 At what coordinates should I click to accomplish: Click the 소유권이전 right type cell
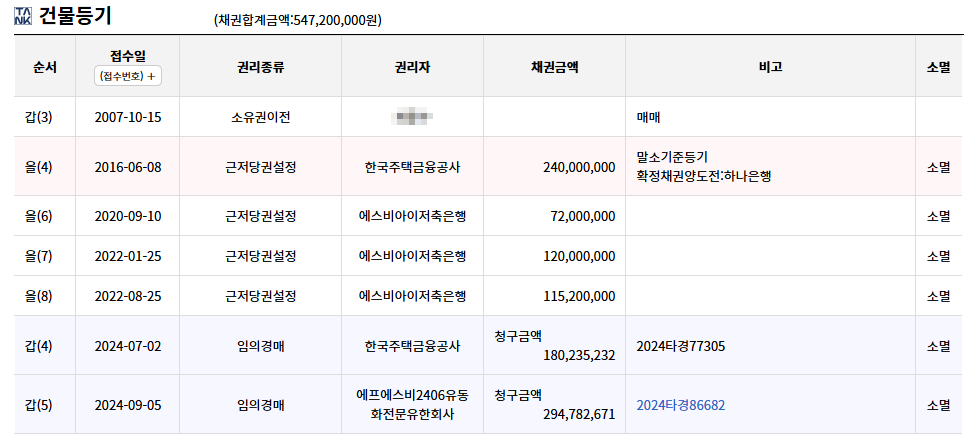pyautogui.click(x=260, y=117)
